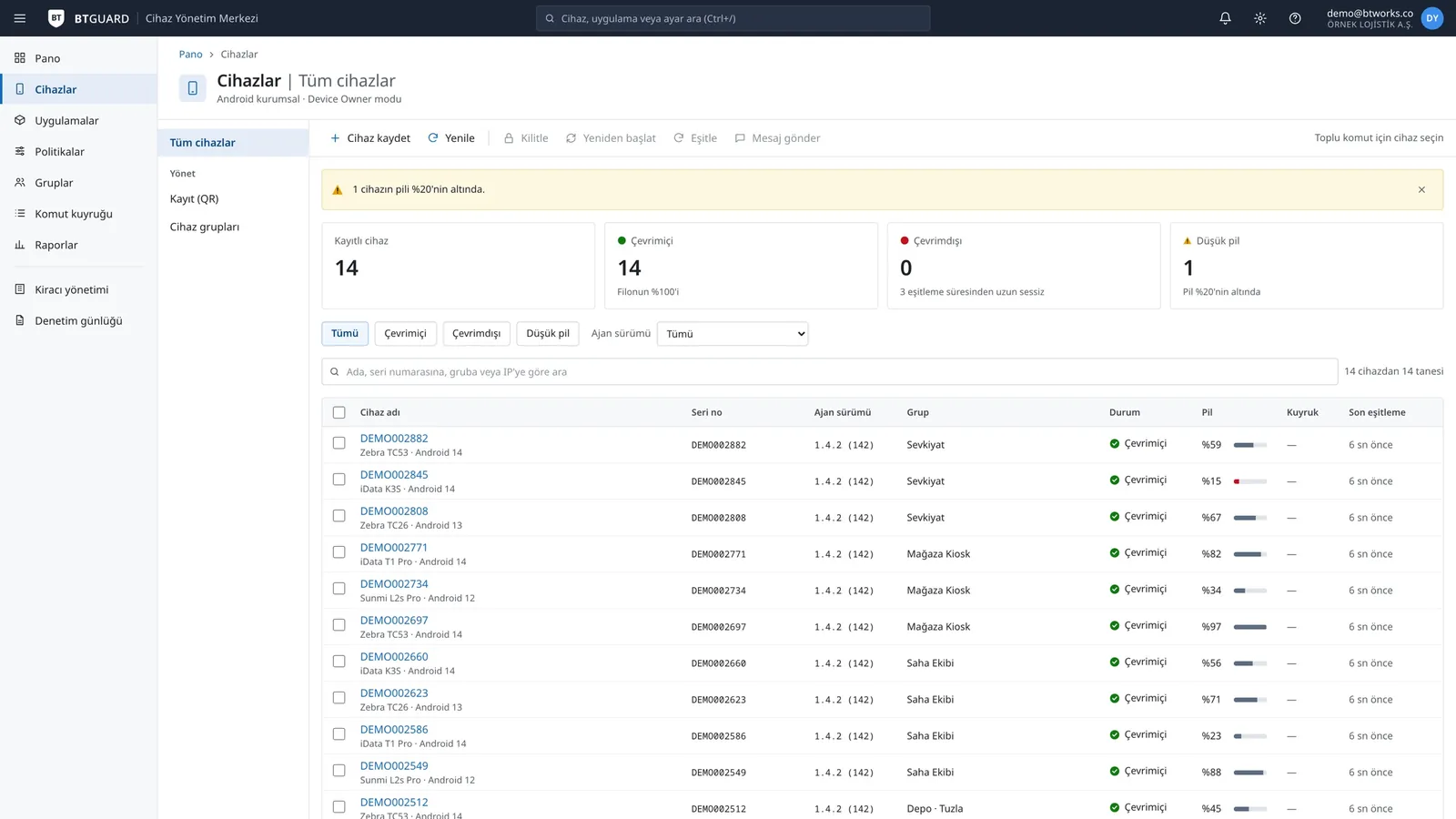
Task: Click Mesaj gönder command
Action: point(778,138)
